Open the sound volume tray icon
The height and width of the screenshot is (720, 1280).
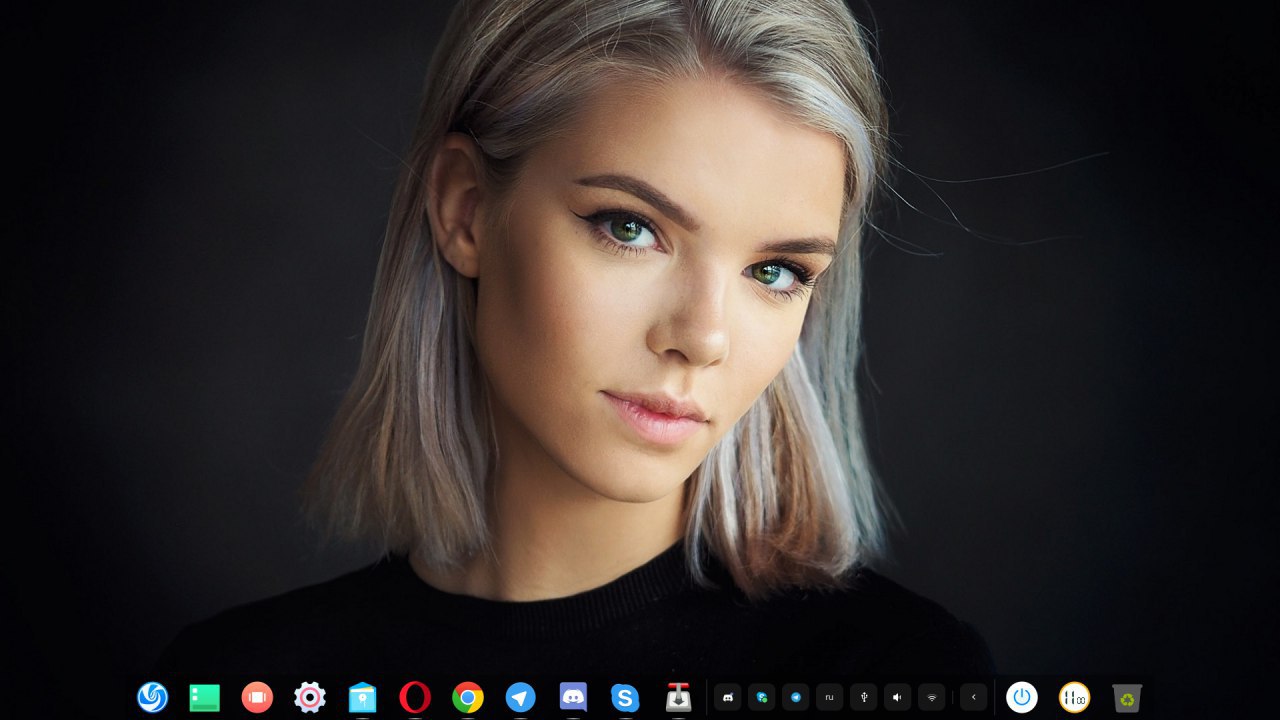(897, 697)
